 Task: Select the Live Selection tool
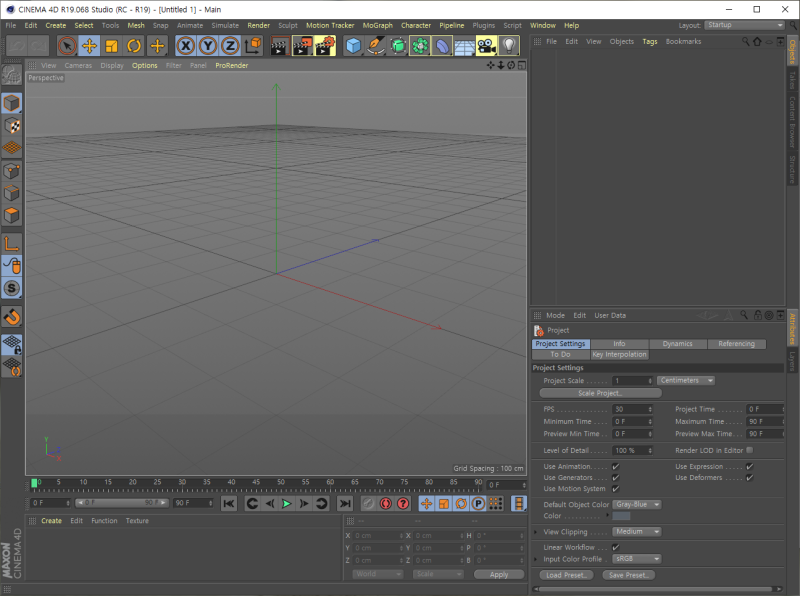click(x=67, y=46)
